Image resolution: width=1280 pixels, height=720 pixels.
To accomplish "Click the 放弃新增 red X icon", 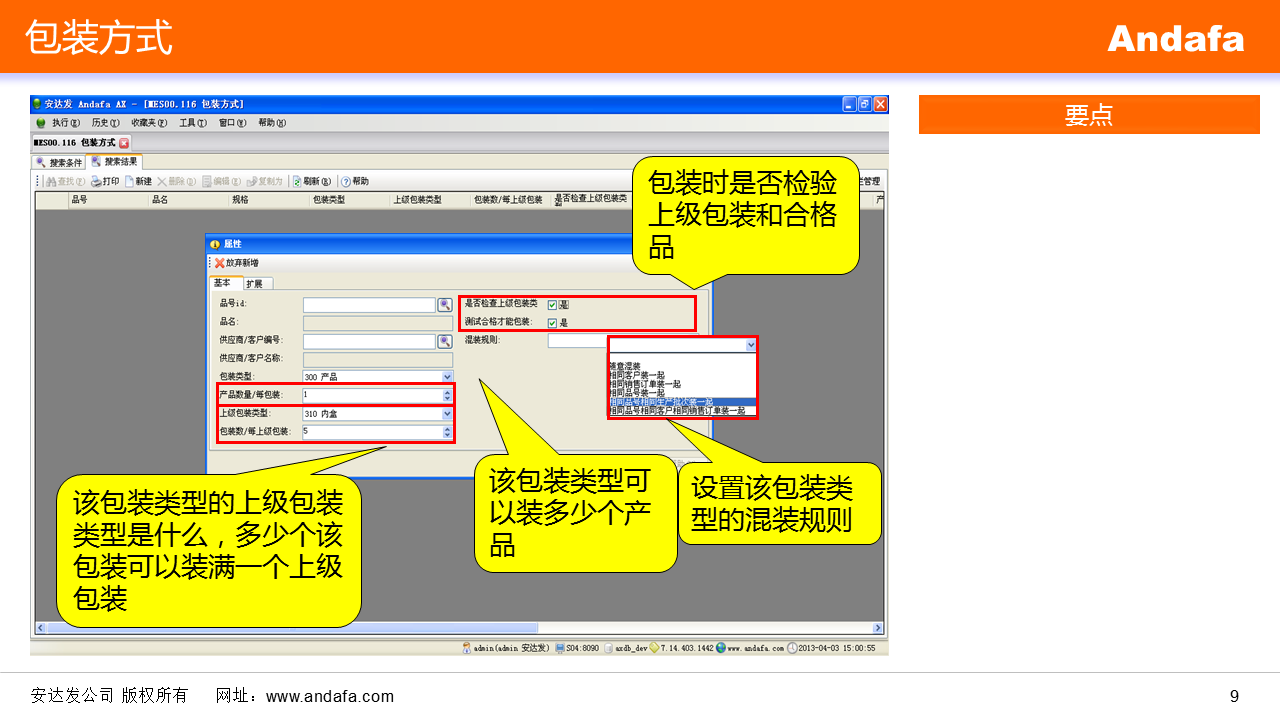I will [219, 263].
